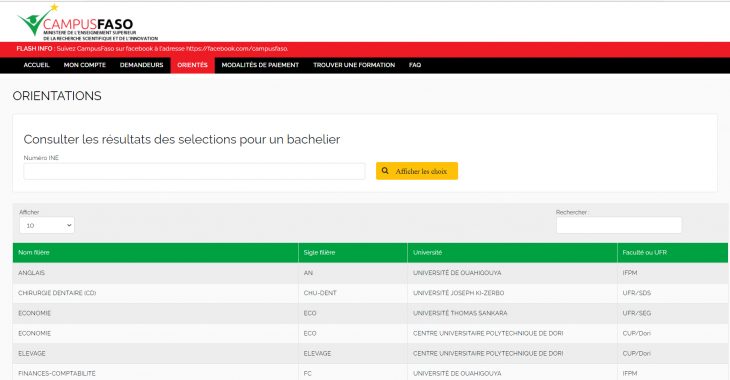Open the ACCUEIL menu item
The image size is (730, 380).
pyautogui.click(x=36, y=65)
